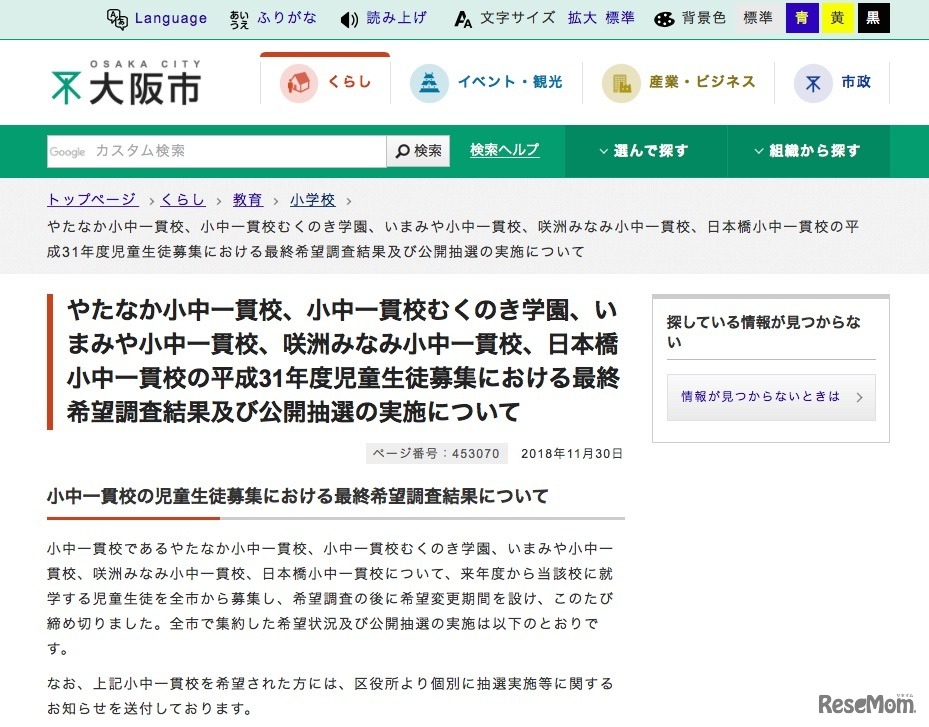Click the date 2018年11月30日
Image resolution: width=929 pixels, height=727 pixels.
pos(572,454)
